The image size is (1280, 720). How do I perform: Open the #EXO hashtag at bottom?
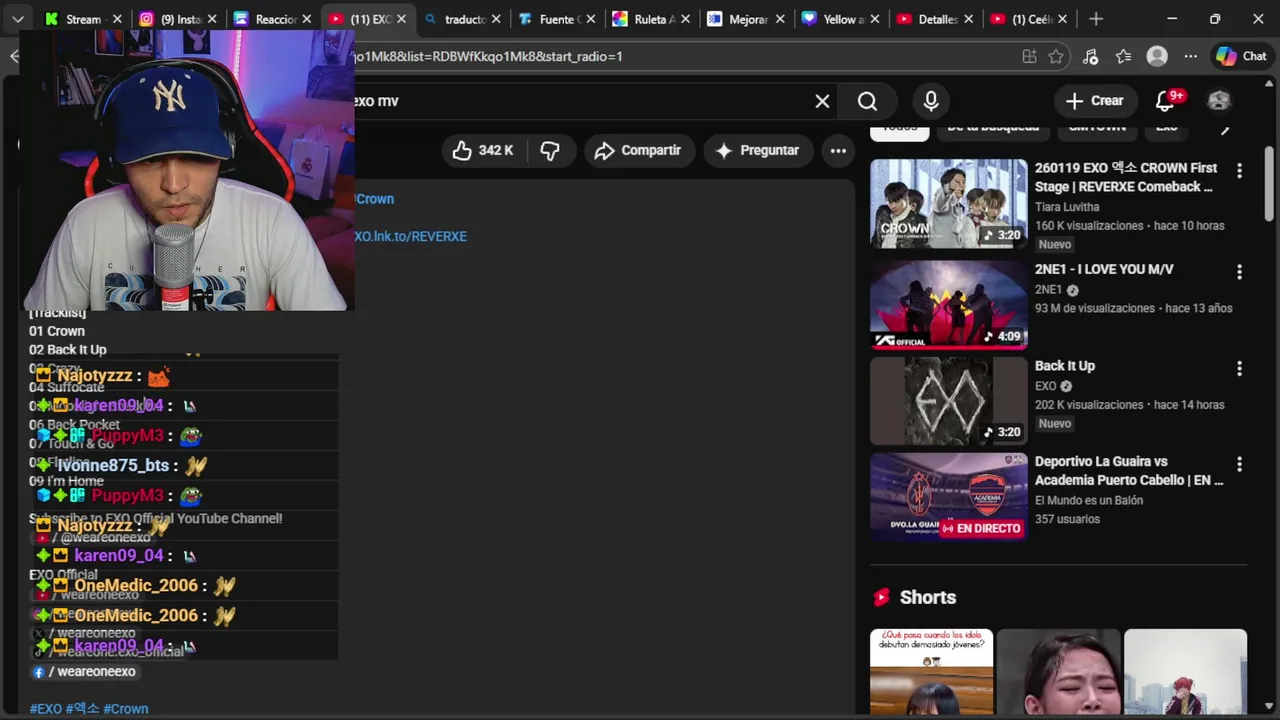(46, 709)
